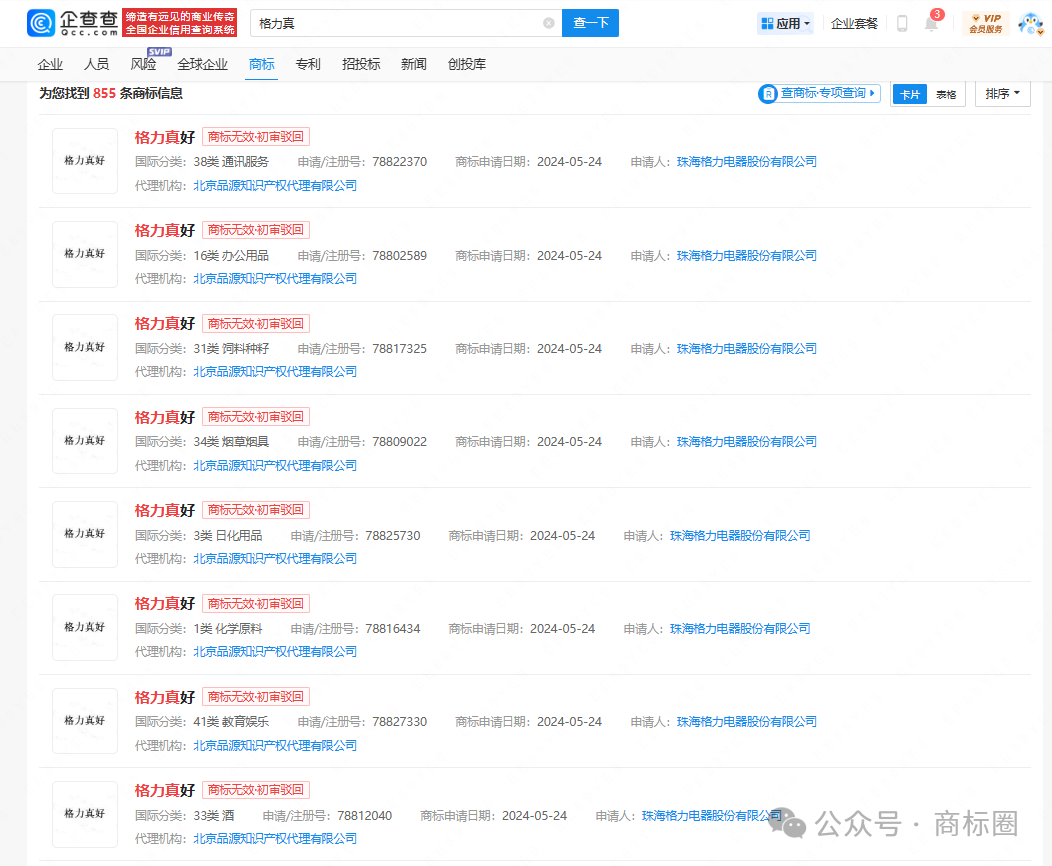Open 格力真好 title of 78817325 entry
This screenshot has height=866, width=1052.
coord(164,324)
